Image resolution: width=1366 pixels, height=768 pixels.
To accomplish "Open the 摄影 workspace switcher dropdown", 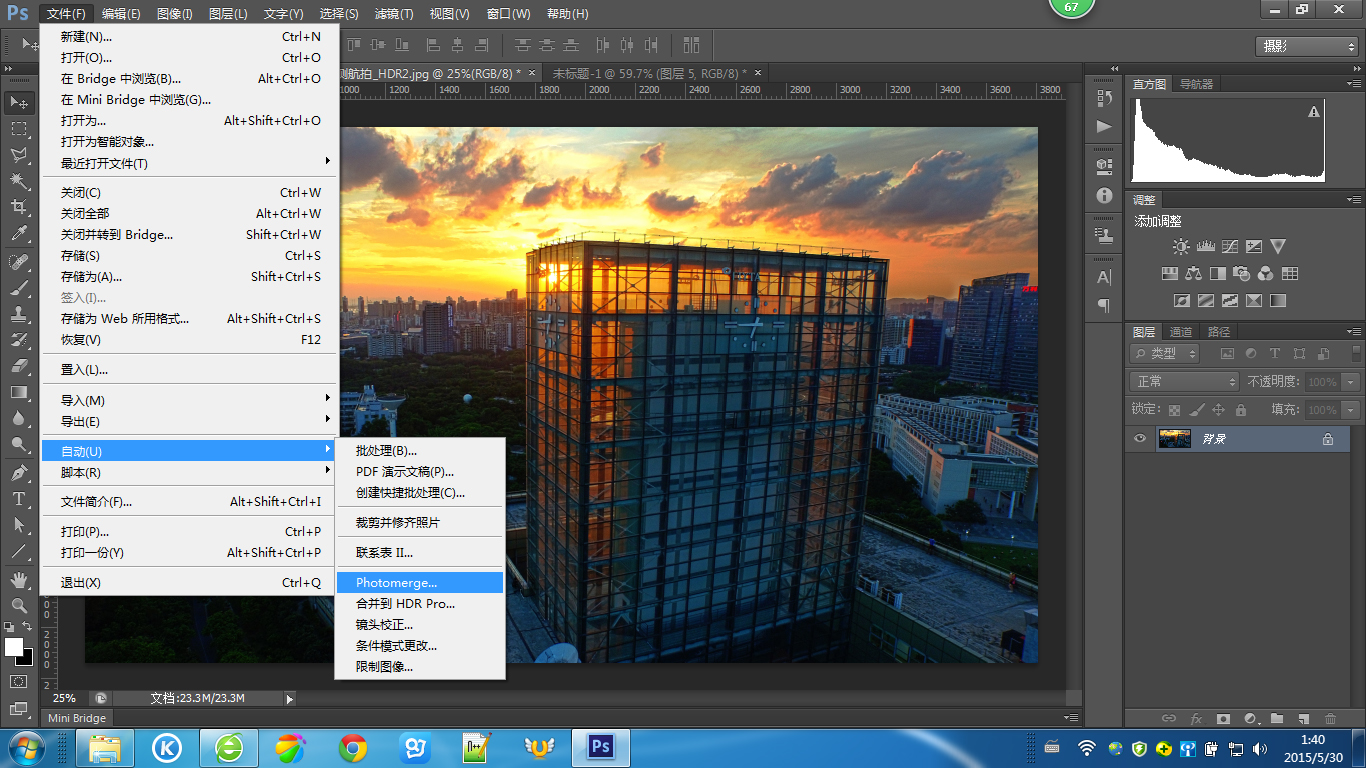I will (x=1307, y=46).
